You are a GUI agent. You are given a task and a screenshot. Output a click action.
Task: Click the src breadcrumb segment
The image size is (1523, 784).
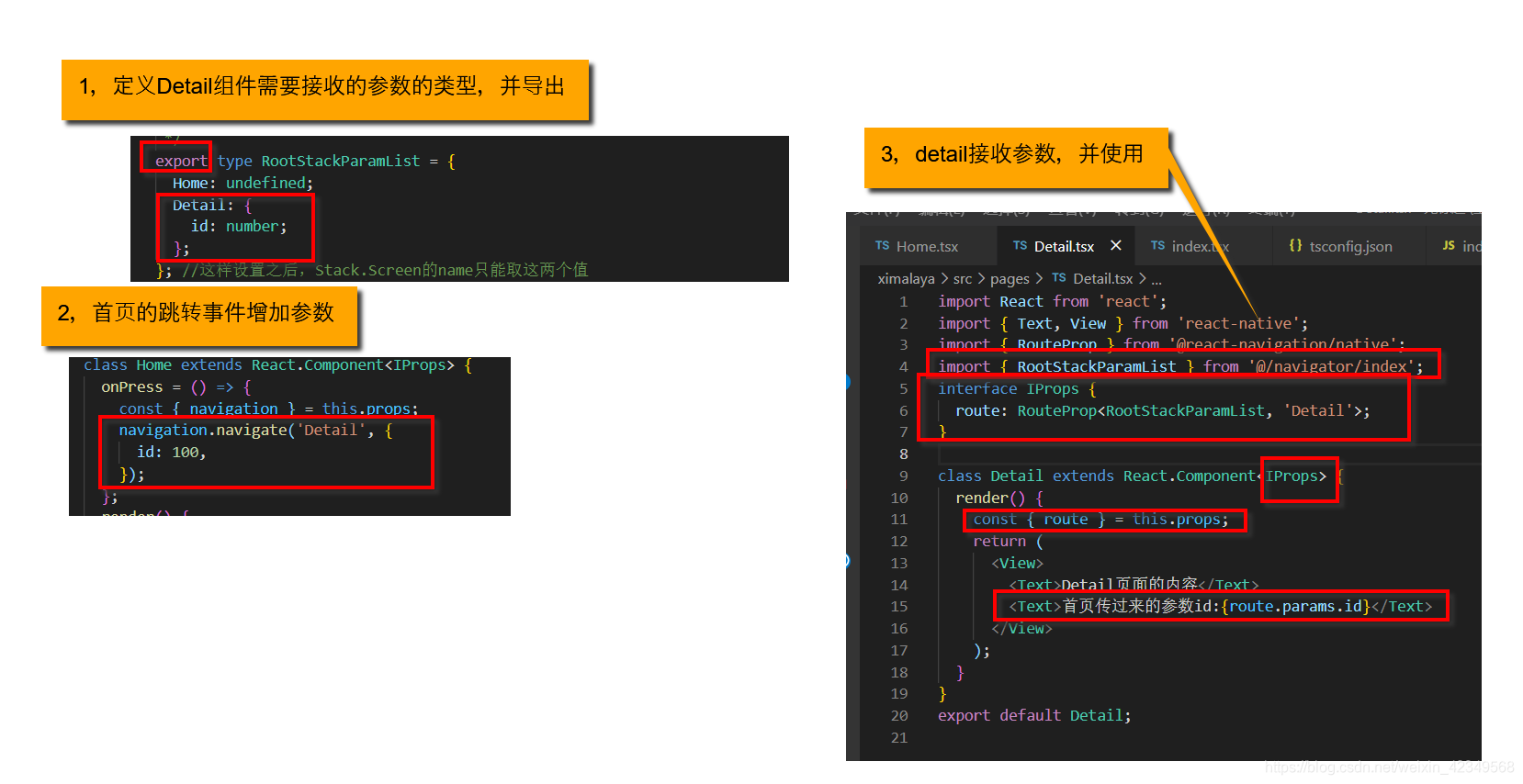pyautogui.click(x=963, y=278)
